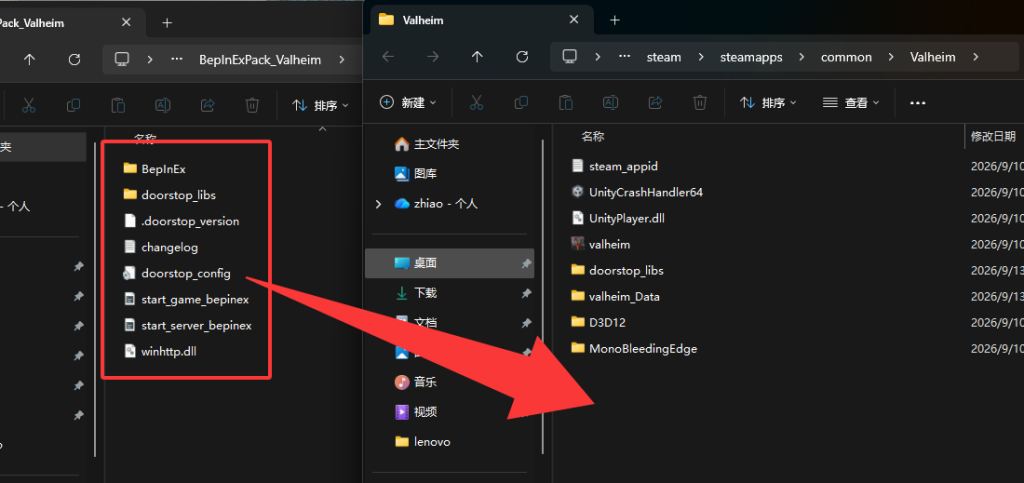
Task: Go up one level in BepInExPack window
Action: pos(29,59)
